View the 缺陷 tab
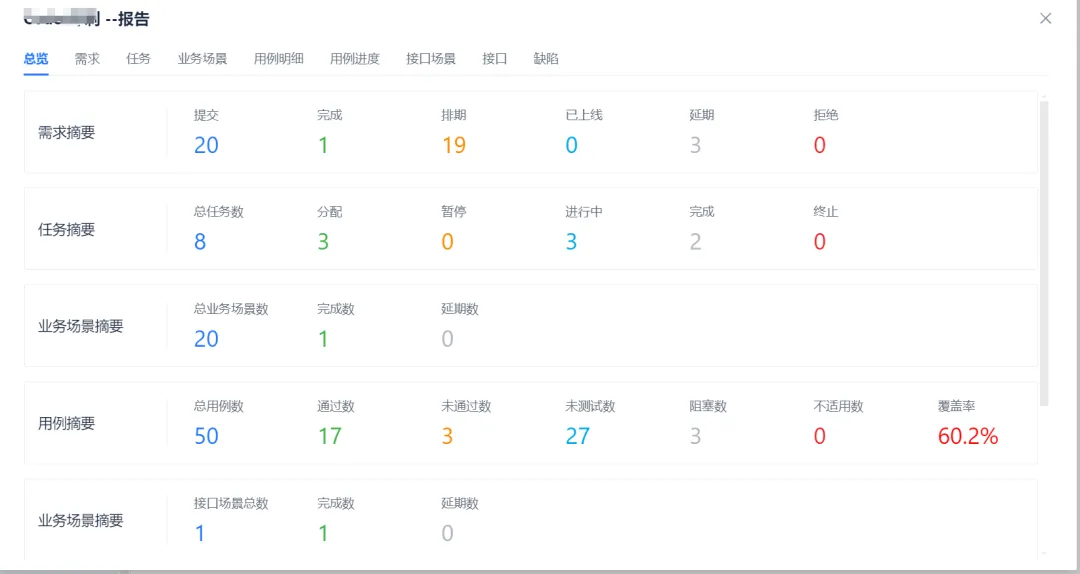1080x574 pixels. [x=546, y=59]
